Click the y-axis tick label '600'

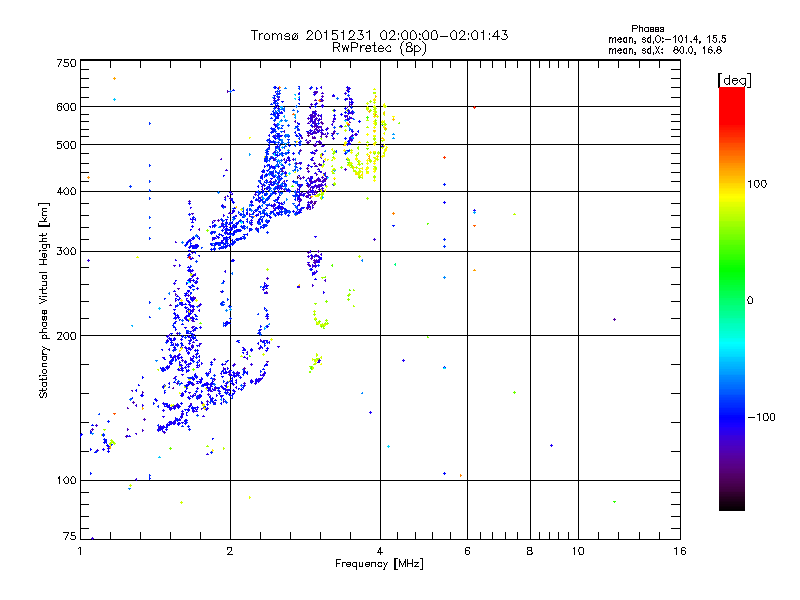pos(66,107)
